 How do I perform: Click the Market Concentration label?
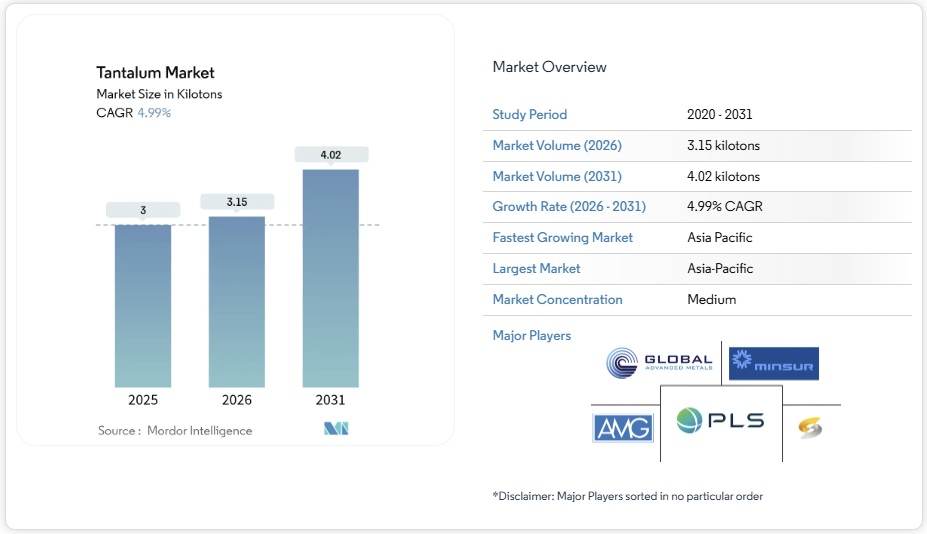[557, 300]
